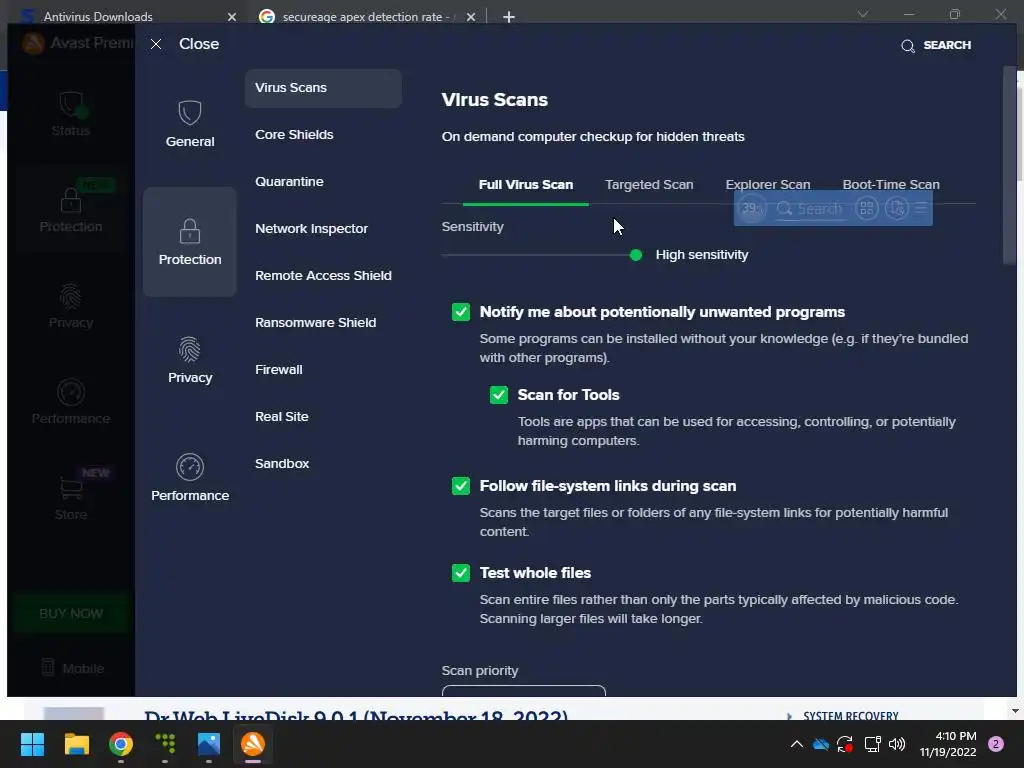The image size is (1024, 768).
Task: Open Firewall settings
Action: [x=279, y=370]
